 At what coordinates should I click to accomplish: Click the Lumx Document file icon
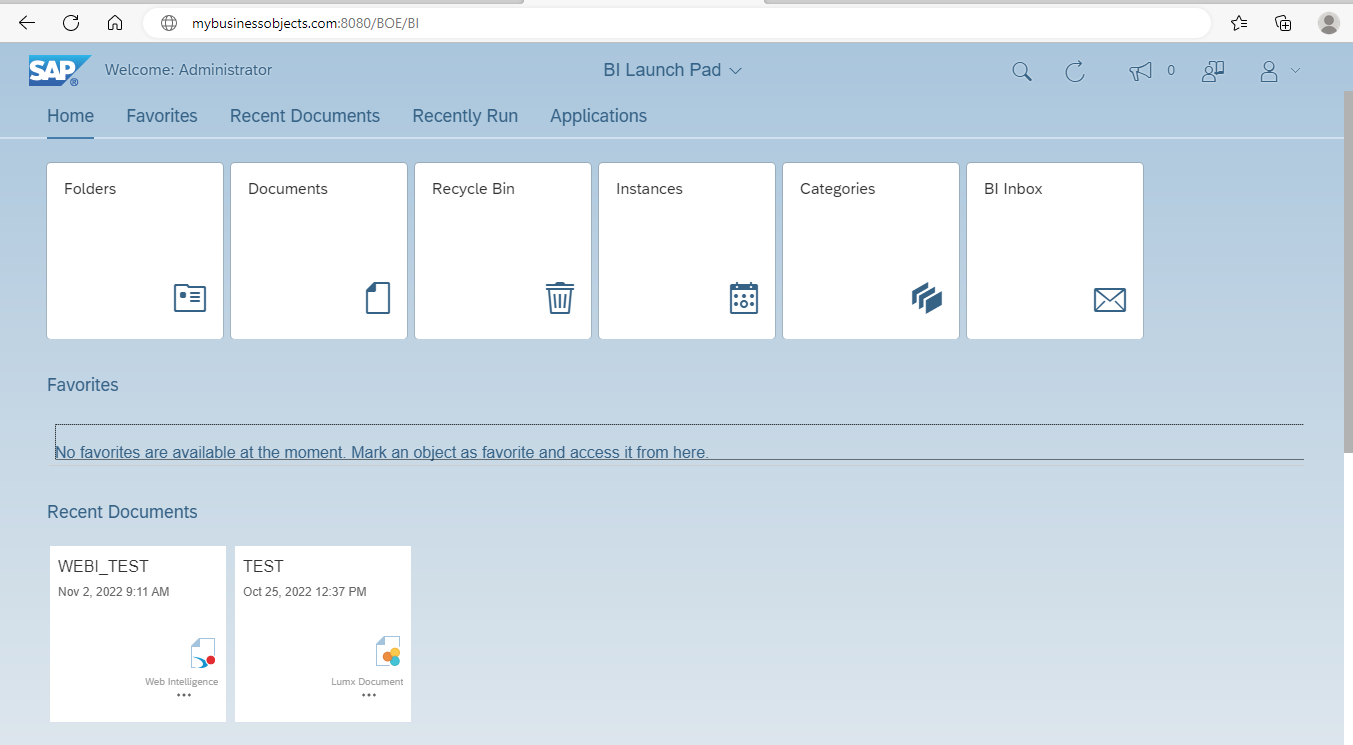(x=388, y=652)
